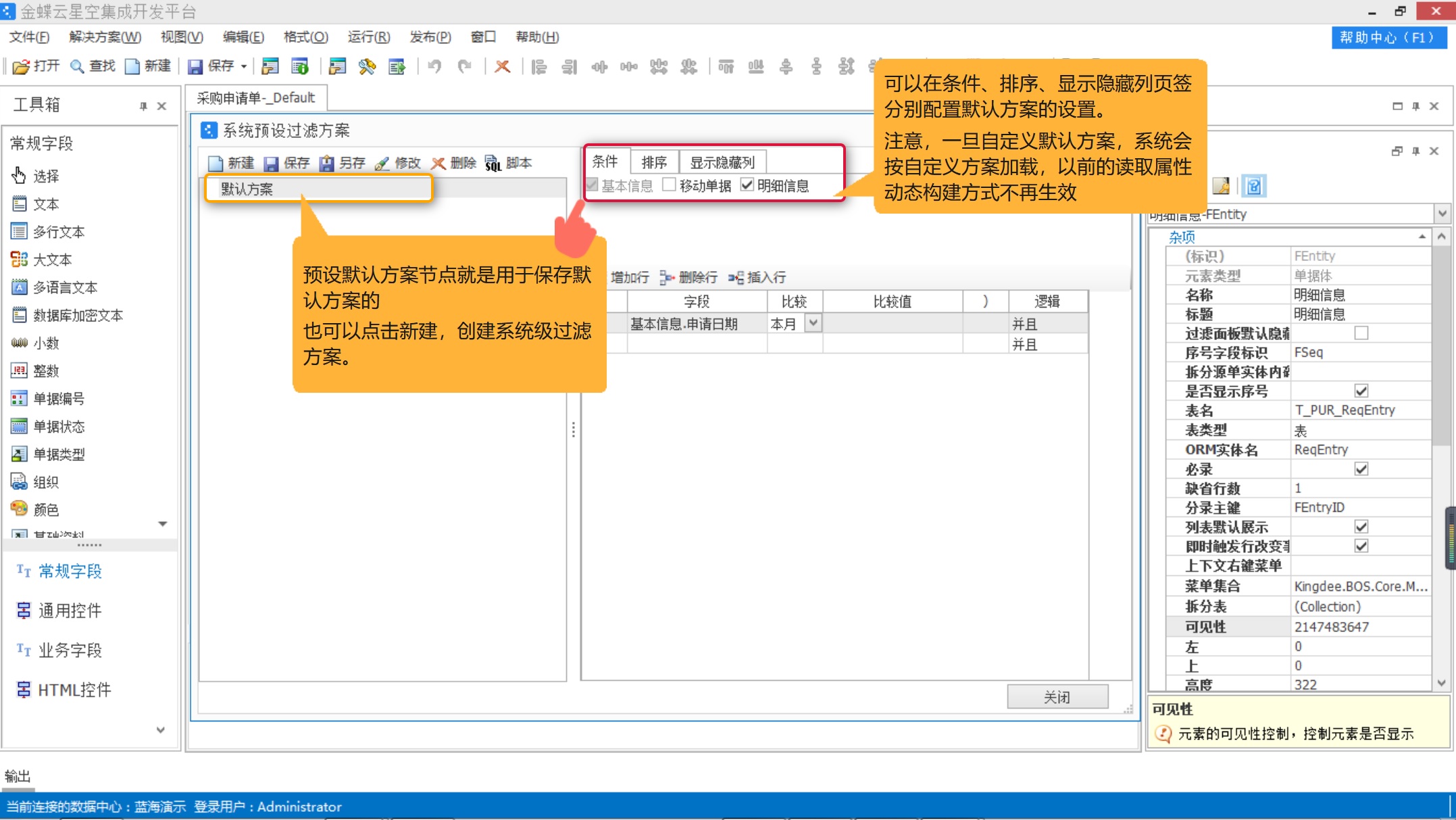Expand the toolbox category list bottom arrow
Screen dimensions: 1456x820
[161, 730]
